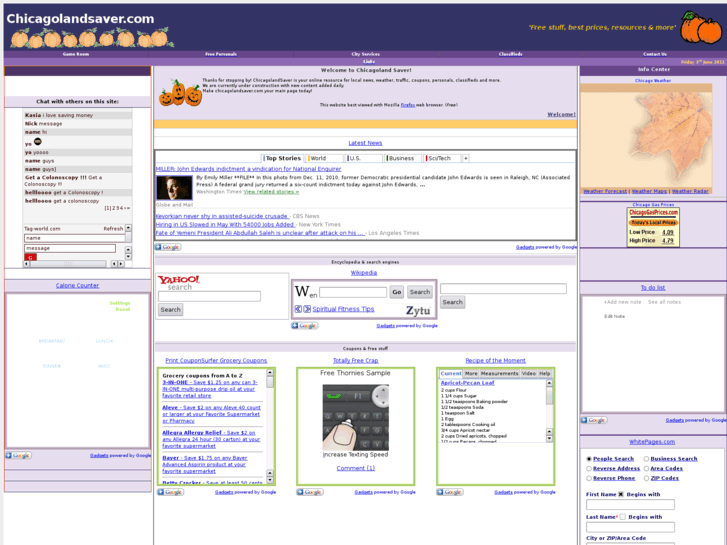Select the Business Search radio button
Viewport: 727px width, 545px height.
646,459
